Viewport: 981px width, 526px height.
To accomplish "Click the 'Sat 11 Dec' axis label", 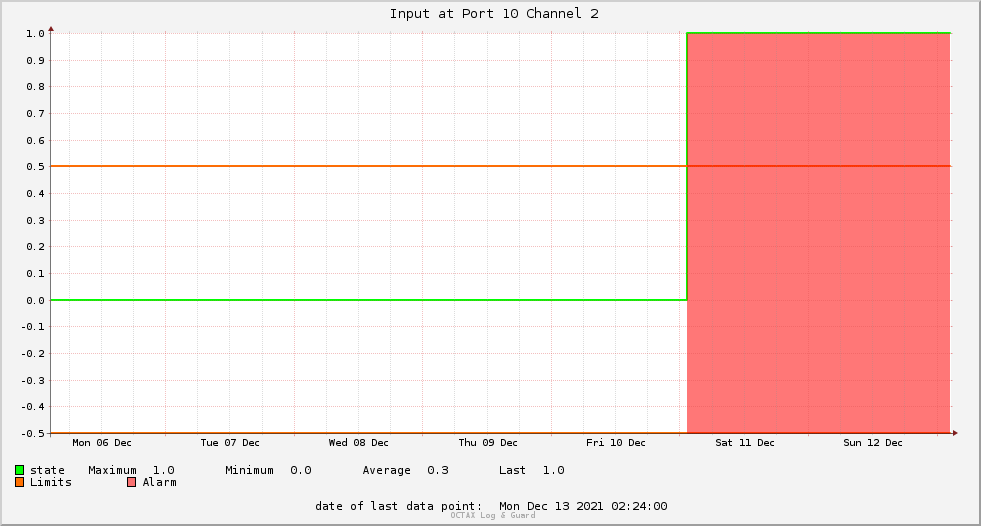I will [745, 443].
